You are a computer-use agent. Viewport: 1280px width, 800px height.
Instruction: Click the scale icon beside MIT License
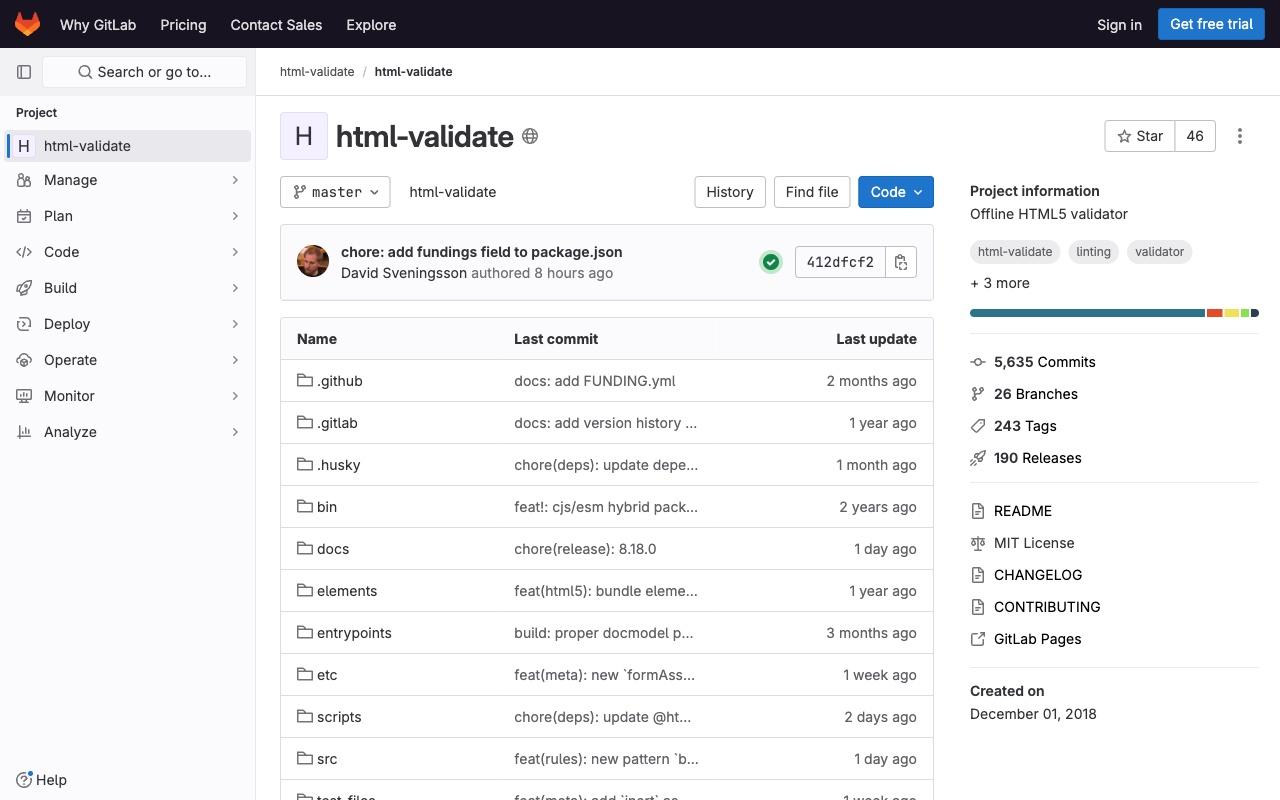click(978, 543)
